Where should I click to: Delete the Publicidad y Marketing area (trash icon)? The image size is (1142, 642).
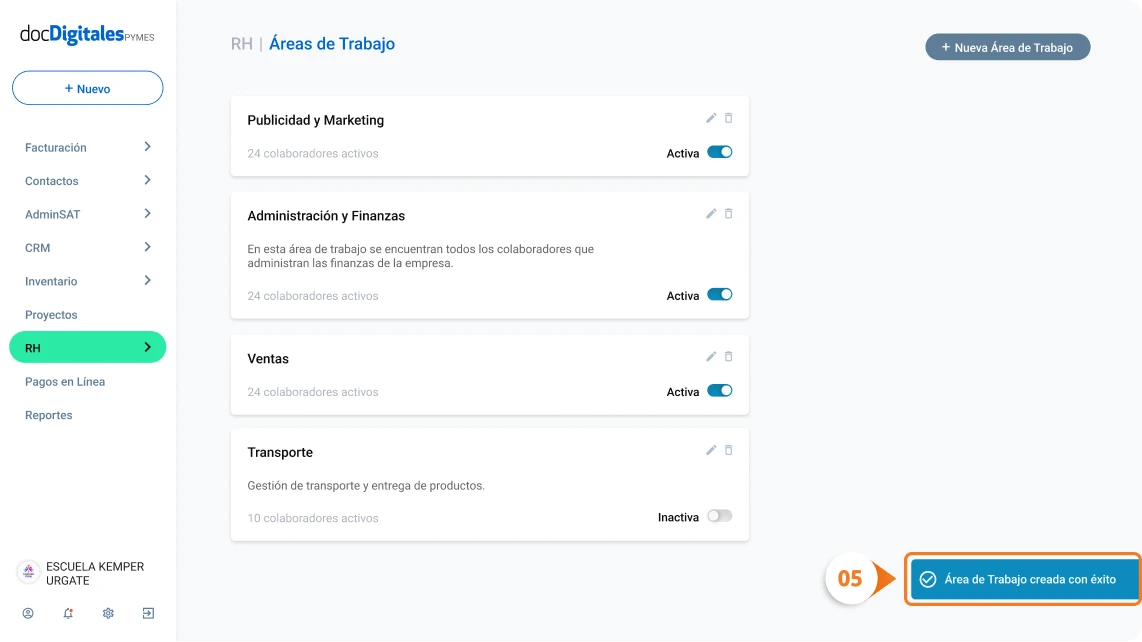click(728, 118)
